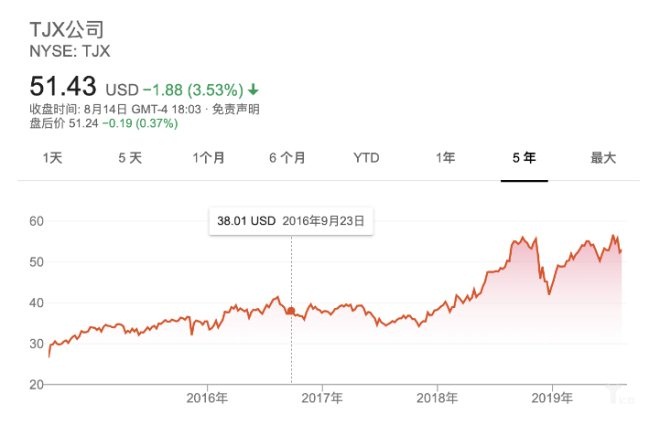Switch to the 1年 chart view

[x=445, y=158]
